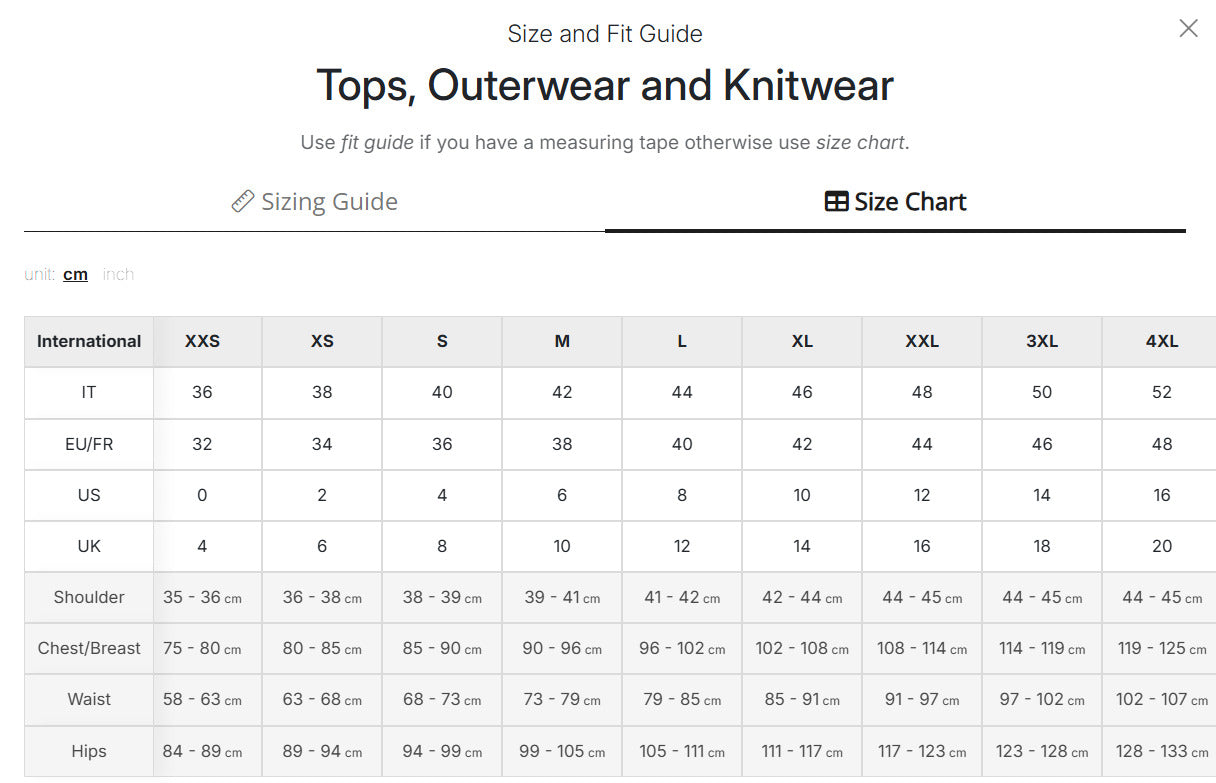Click the International header cell

(x=89, y=341)
